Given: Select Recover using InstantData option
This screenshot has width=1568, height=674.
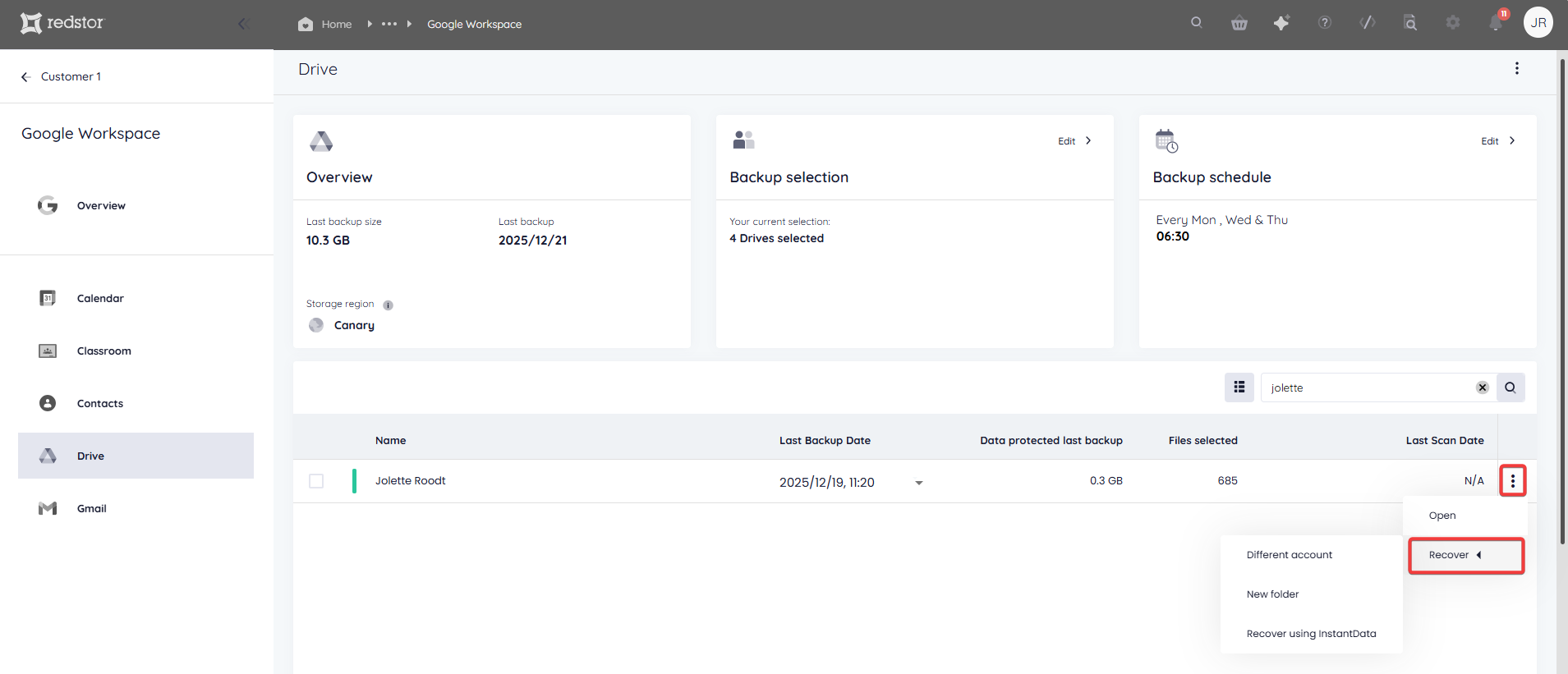Looking at the screenshot, I should tap(1311, 634).
